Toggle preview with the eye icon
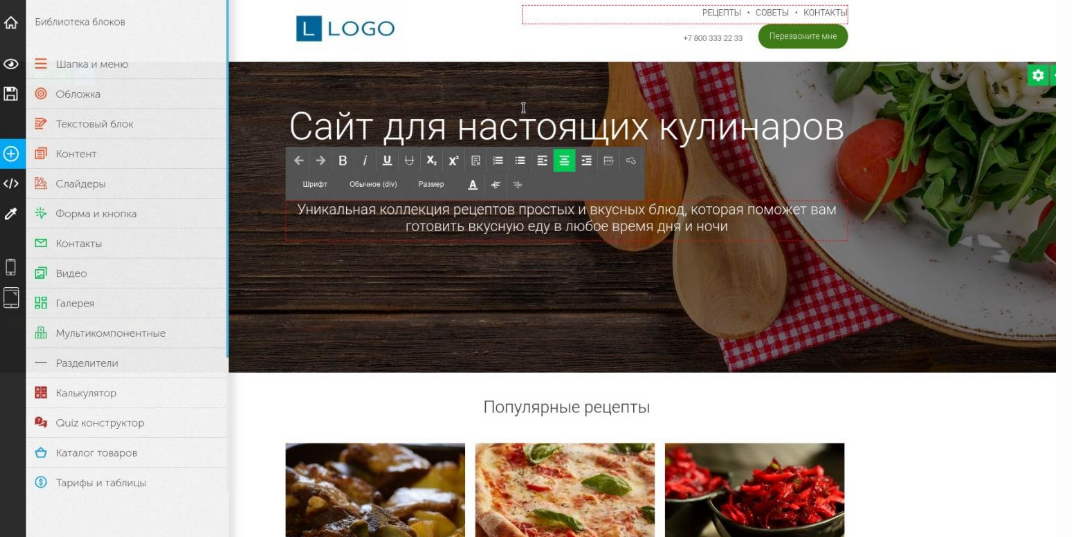The height and width of the screenshot is (537, 1072). (x=11, y=64)
